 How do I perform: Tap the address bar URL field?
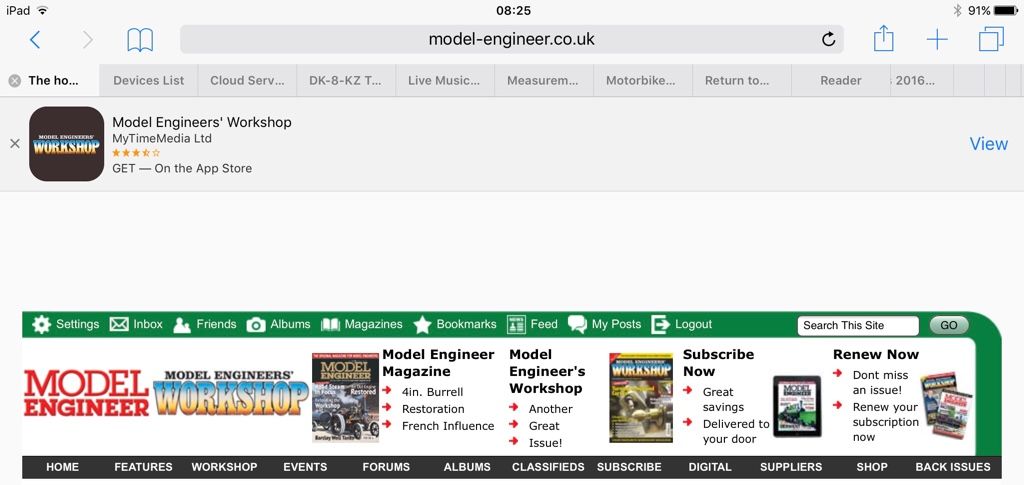[x=511, y=40]
